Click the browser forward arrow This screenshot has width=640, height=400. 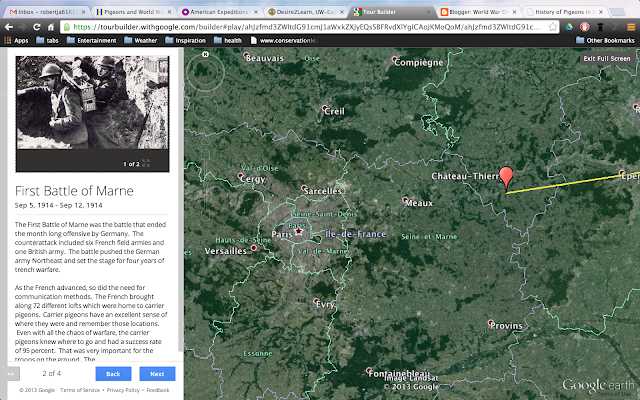click(x=23, y=27)
